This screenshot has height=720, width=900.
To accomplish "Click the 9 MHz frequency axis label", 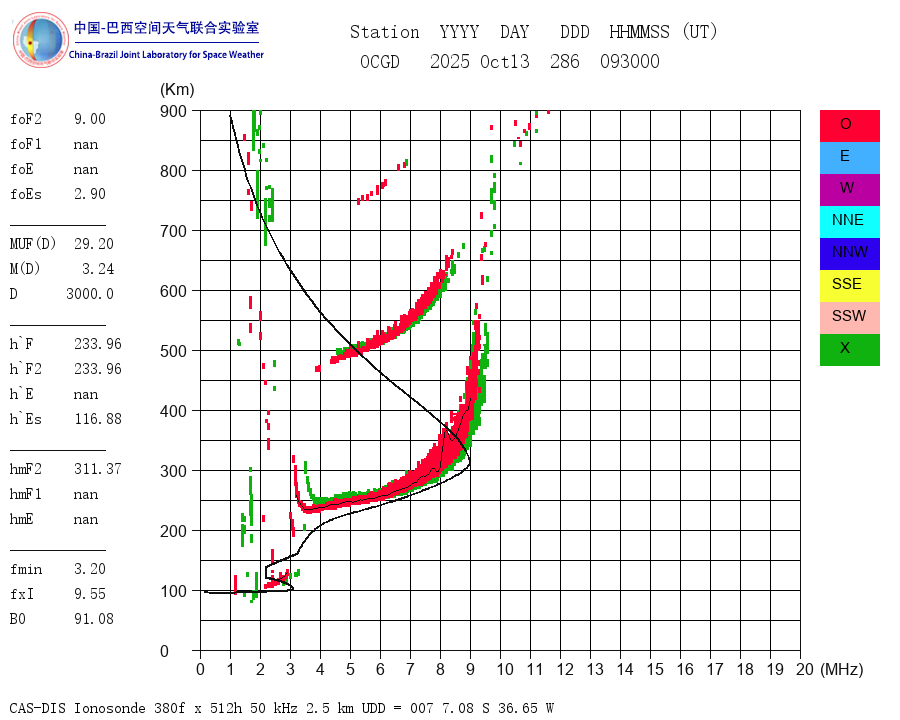I will 471,669.
